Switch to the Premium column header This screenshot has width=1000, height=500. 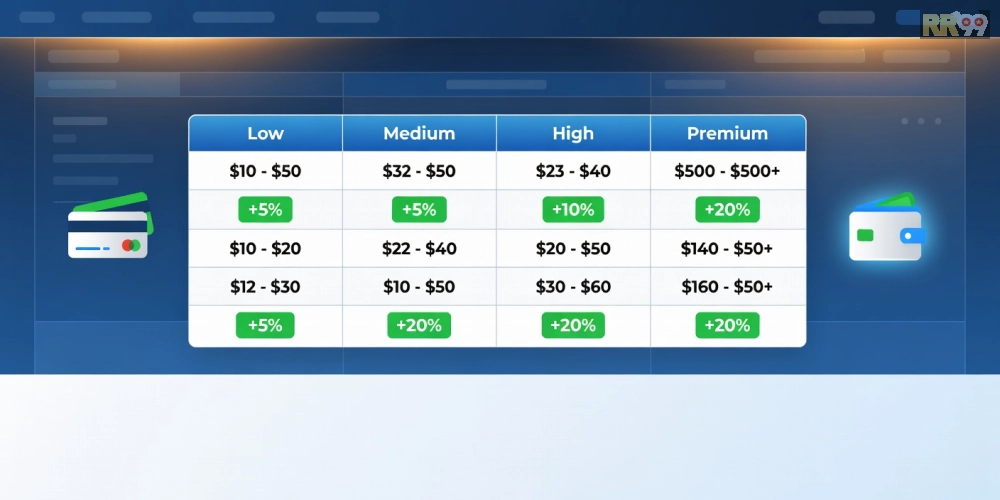(x=727, y=133)
